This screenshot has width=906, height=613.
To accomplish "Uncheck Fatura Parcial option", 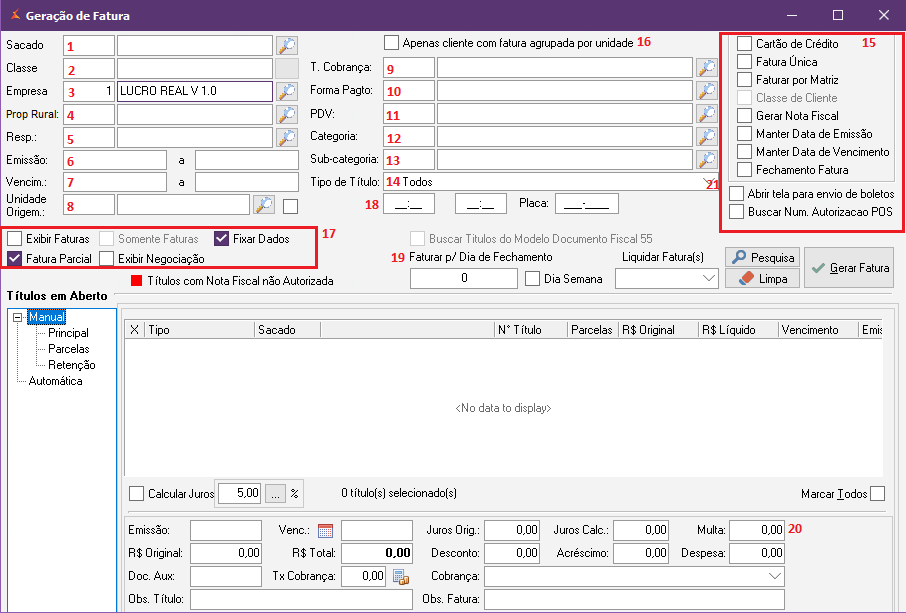I will pos(14,259).
